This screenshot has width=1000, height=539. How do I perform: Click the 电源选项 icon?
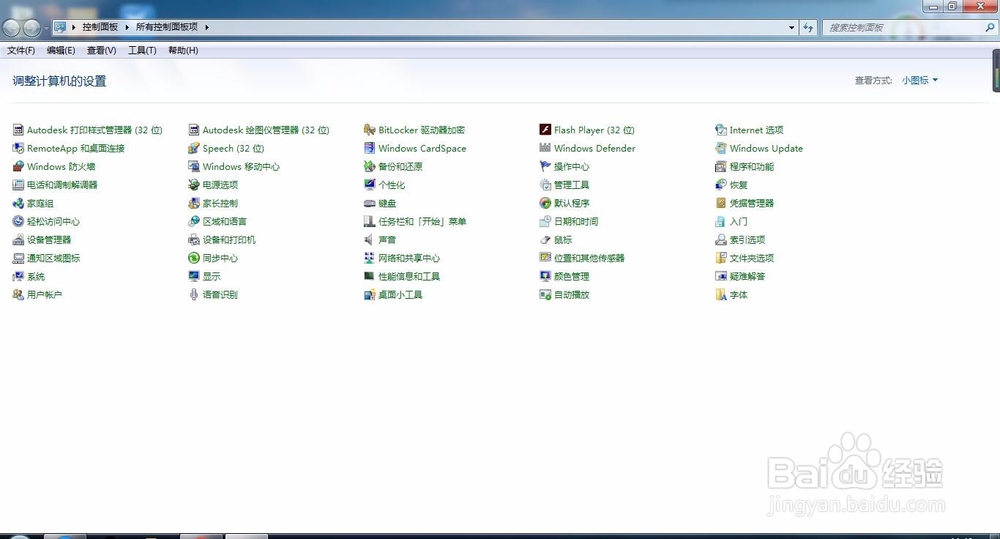194,185
